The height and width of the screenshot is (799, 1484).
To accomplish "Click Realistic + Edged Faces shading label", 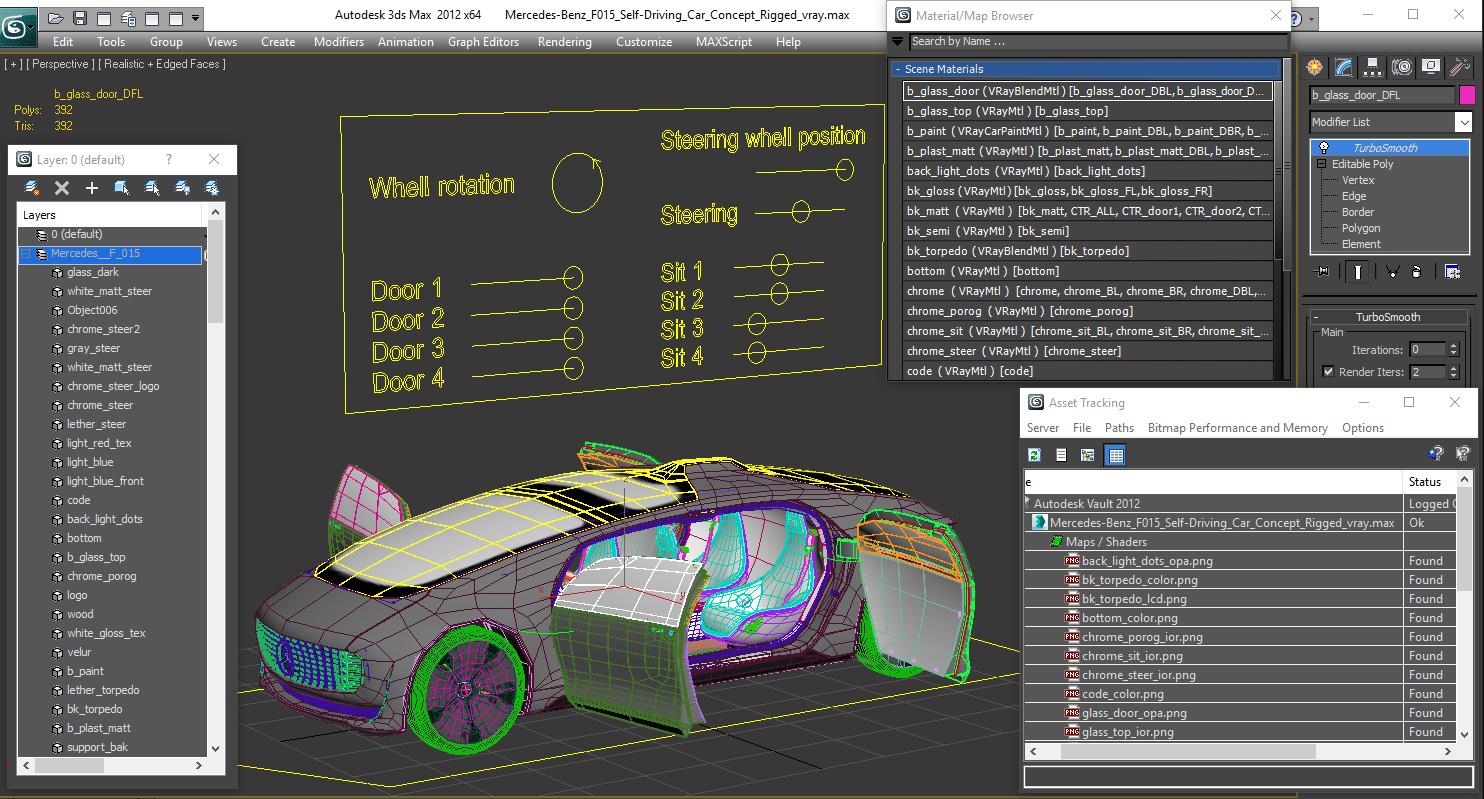I will coord(164,64).
